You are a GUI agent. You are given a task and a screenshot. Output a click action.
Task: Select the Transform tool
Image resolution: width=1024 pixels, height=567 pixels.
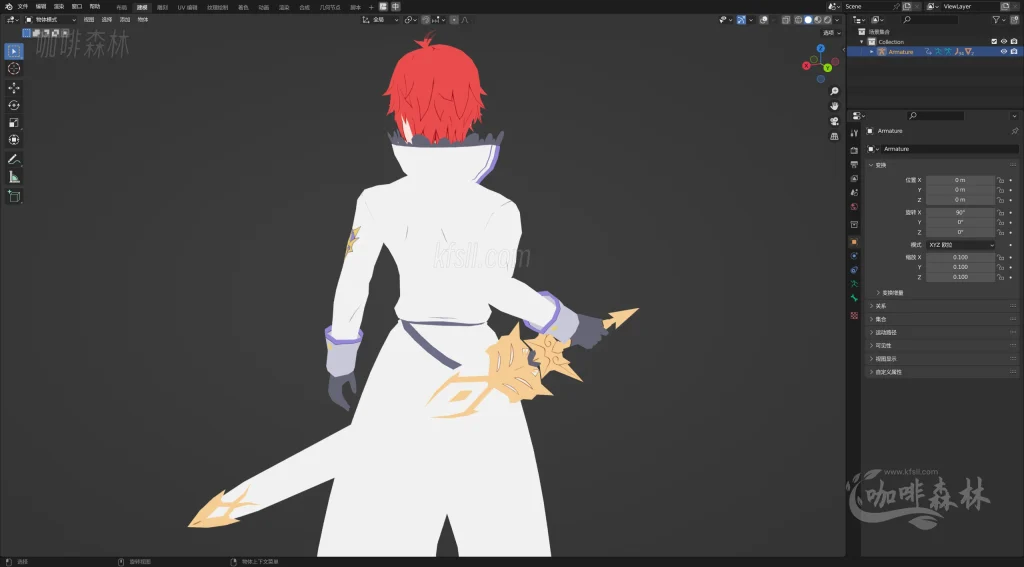click(x=14, y=140)
